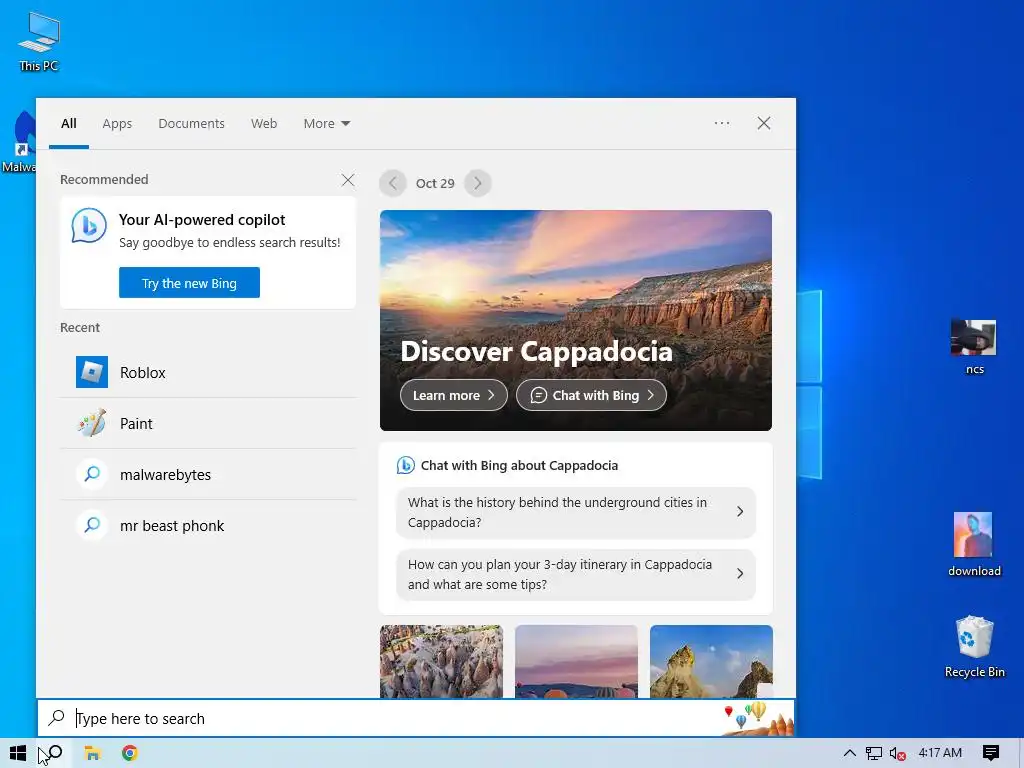Open the Paint app icon in Recent
Image resolution: width=1024 pixels, height=768 pixels.
click(x=91, y=423)
